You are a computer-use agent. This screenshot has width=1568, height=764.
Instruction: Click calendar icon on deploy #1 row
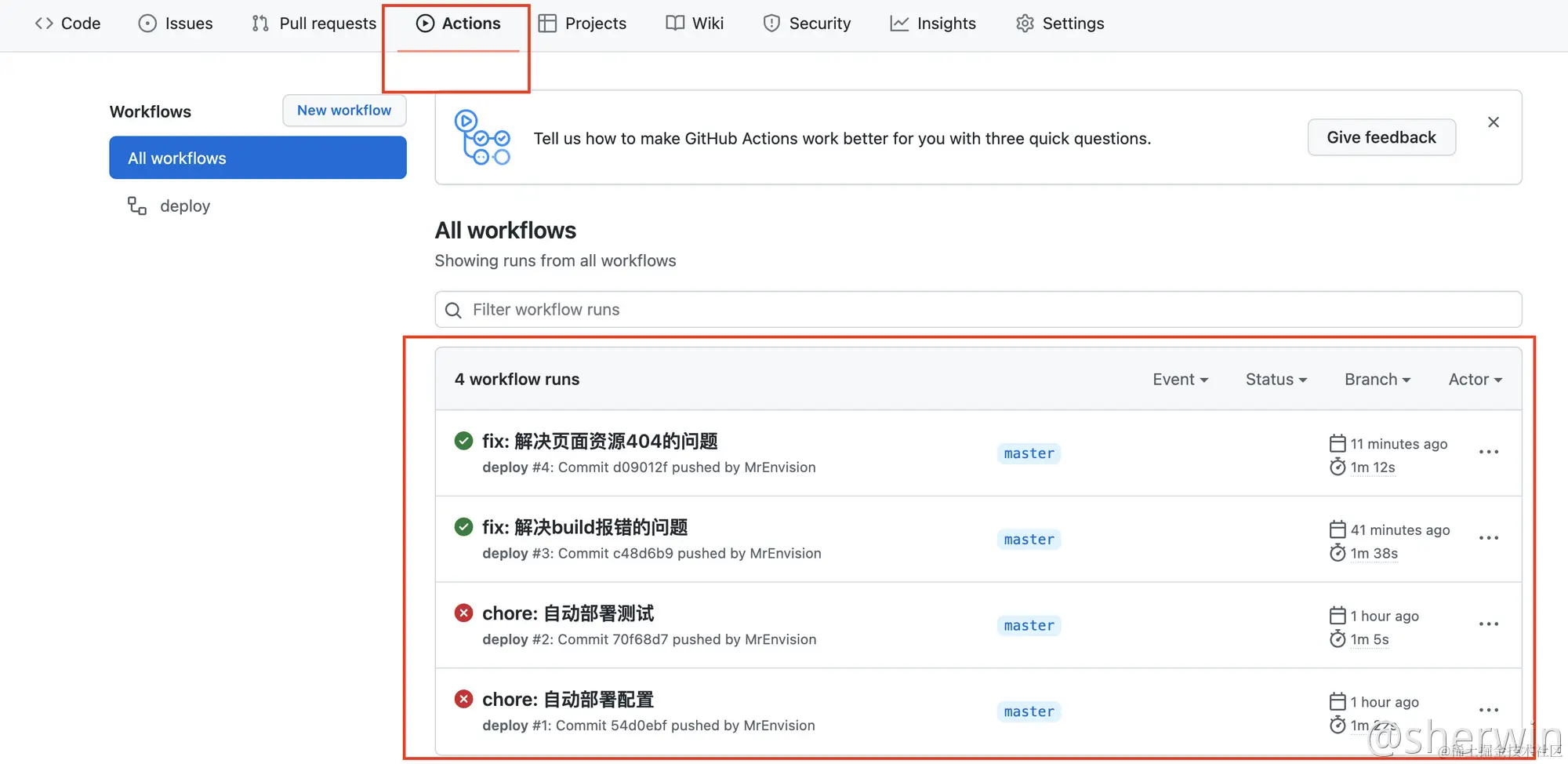pyautogui.click(x=1338, y=701)
